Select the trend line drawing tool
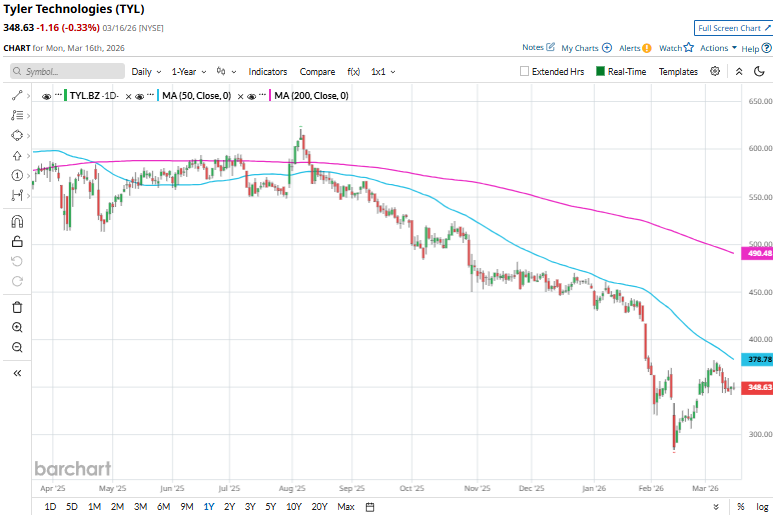Viewport: 773px width, 515px height. coord(17,96)
